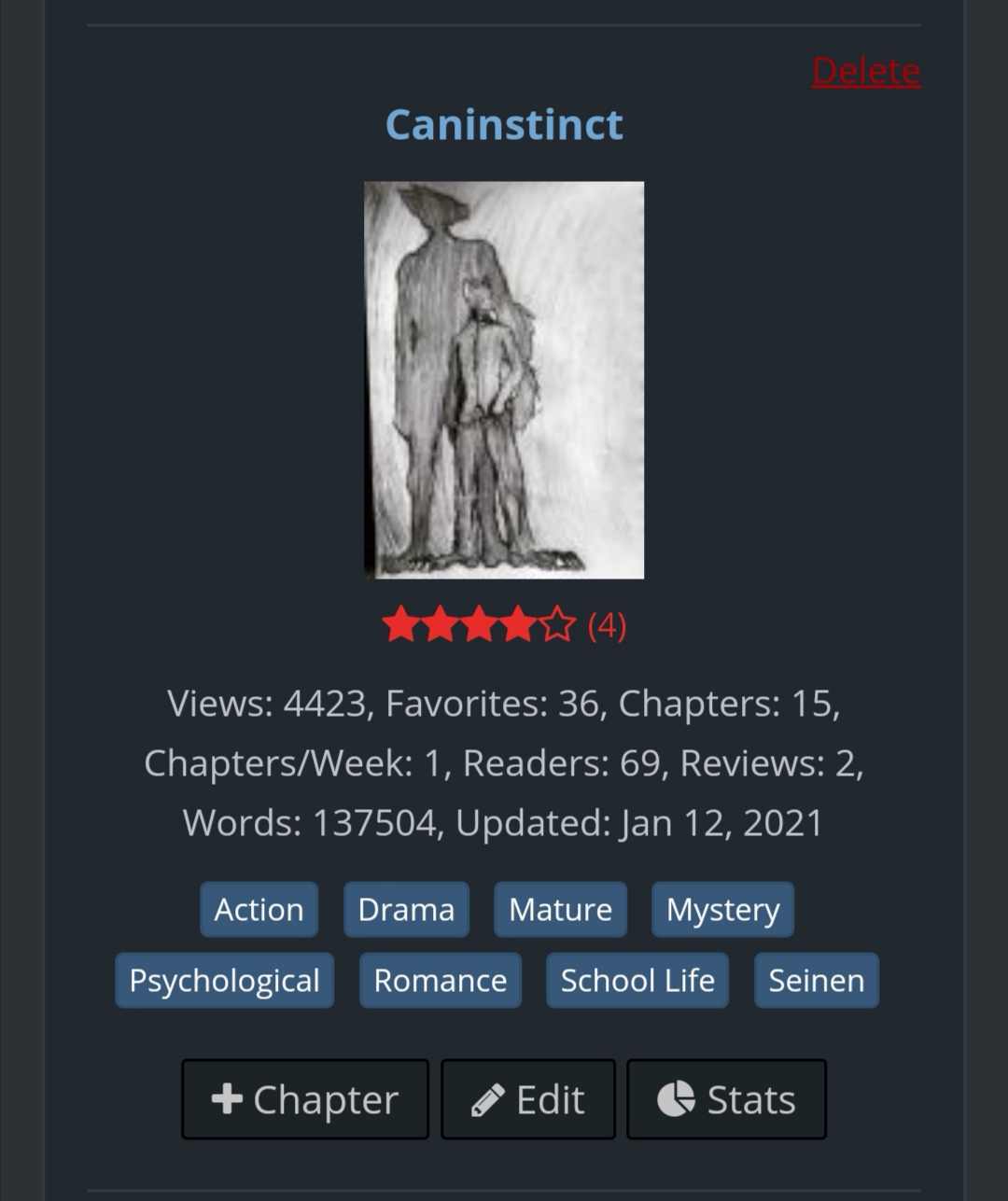
Task: Choose the School Life tag
Action: [x=637, y=980]
